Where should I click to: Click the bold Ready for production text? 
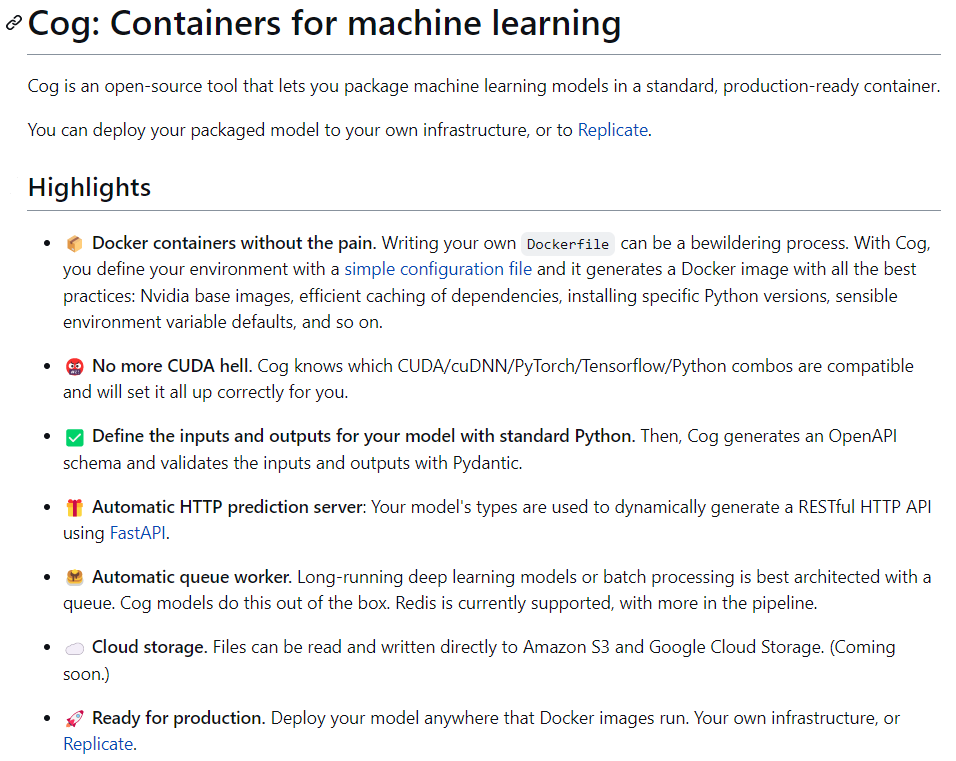178,719
